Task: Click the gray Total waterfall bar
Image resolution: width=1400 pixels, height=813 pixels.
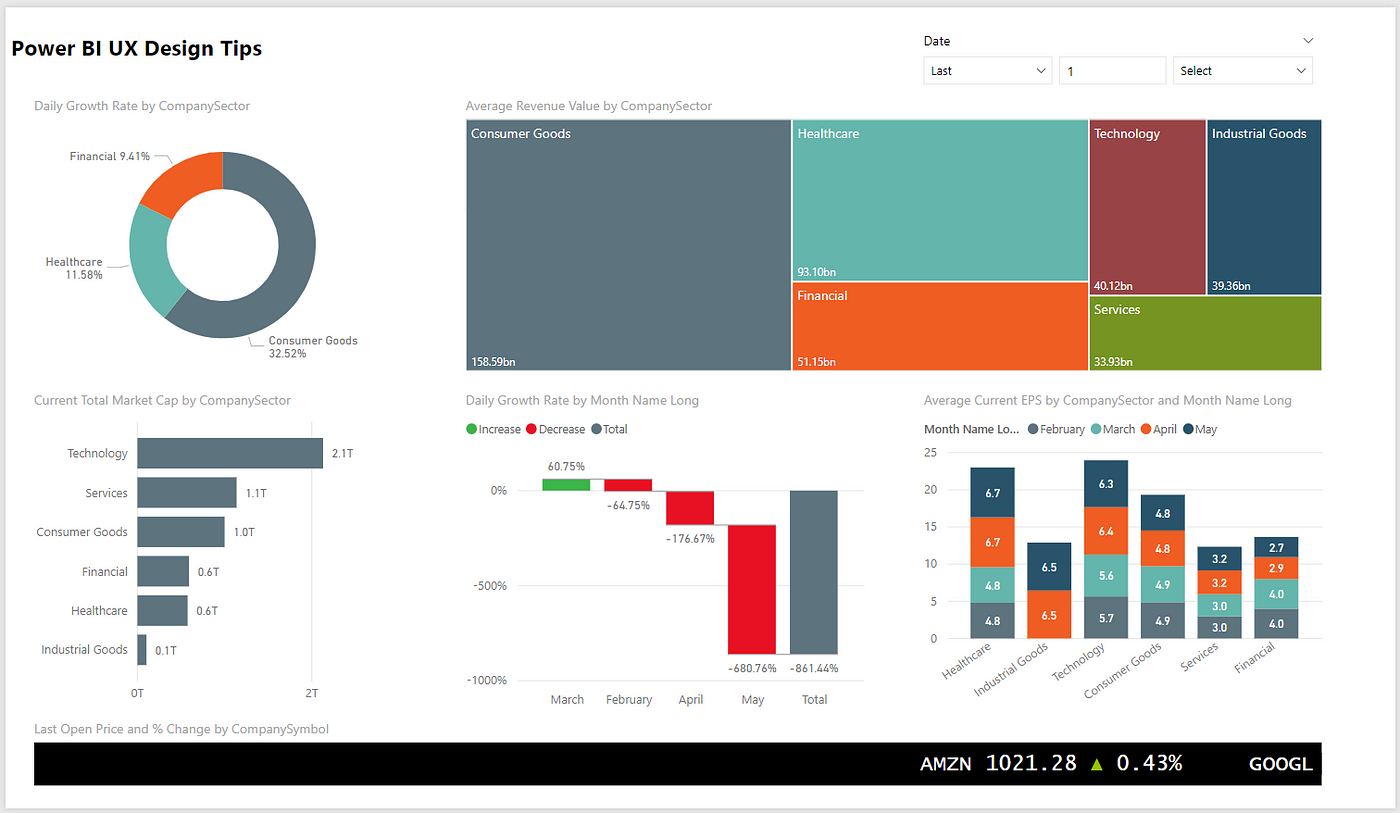Action: (814, 572)
